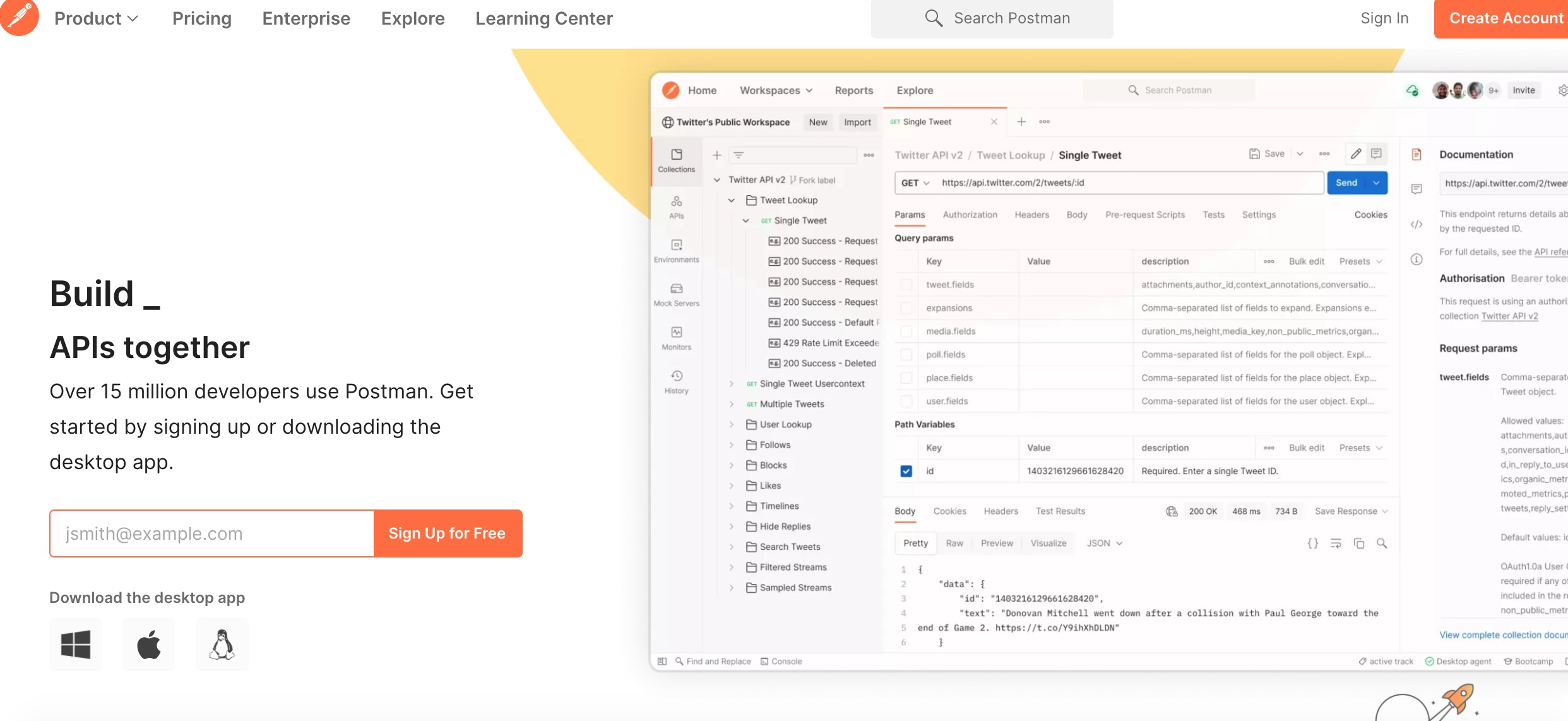Close the Single Tweet tab

994,121
